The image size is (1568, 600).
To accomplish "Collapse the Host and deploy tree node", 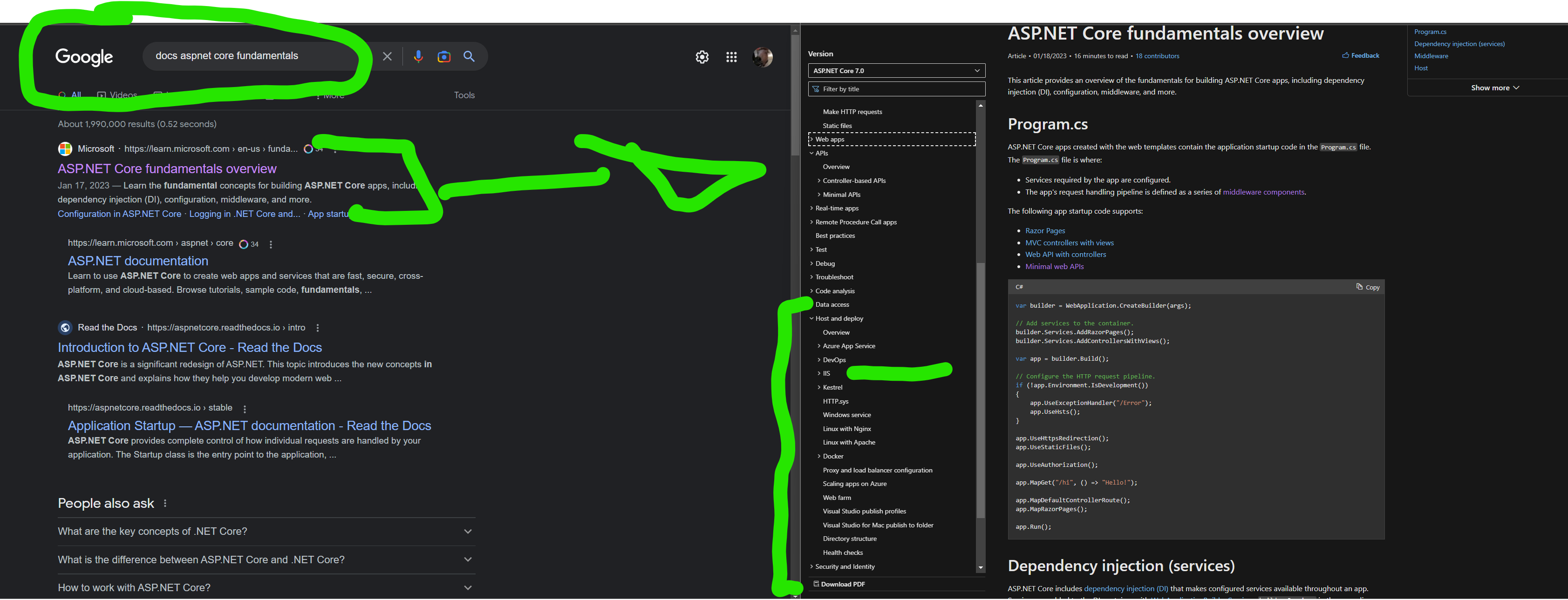I will pos(811,318).
